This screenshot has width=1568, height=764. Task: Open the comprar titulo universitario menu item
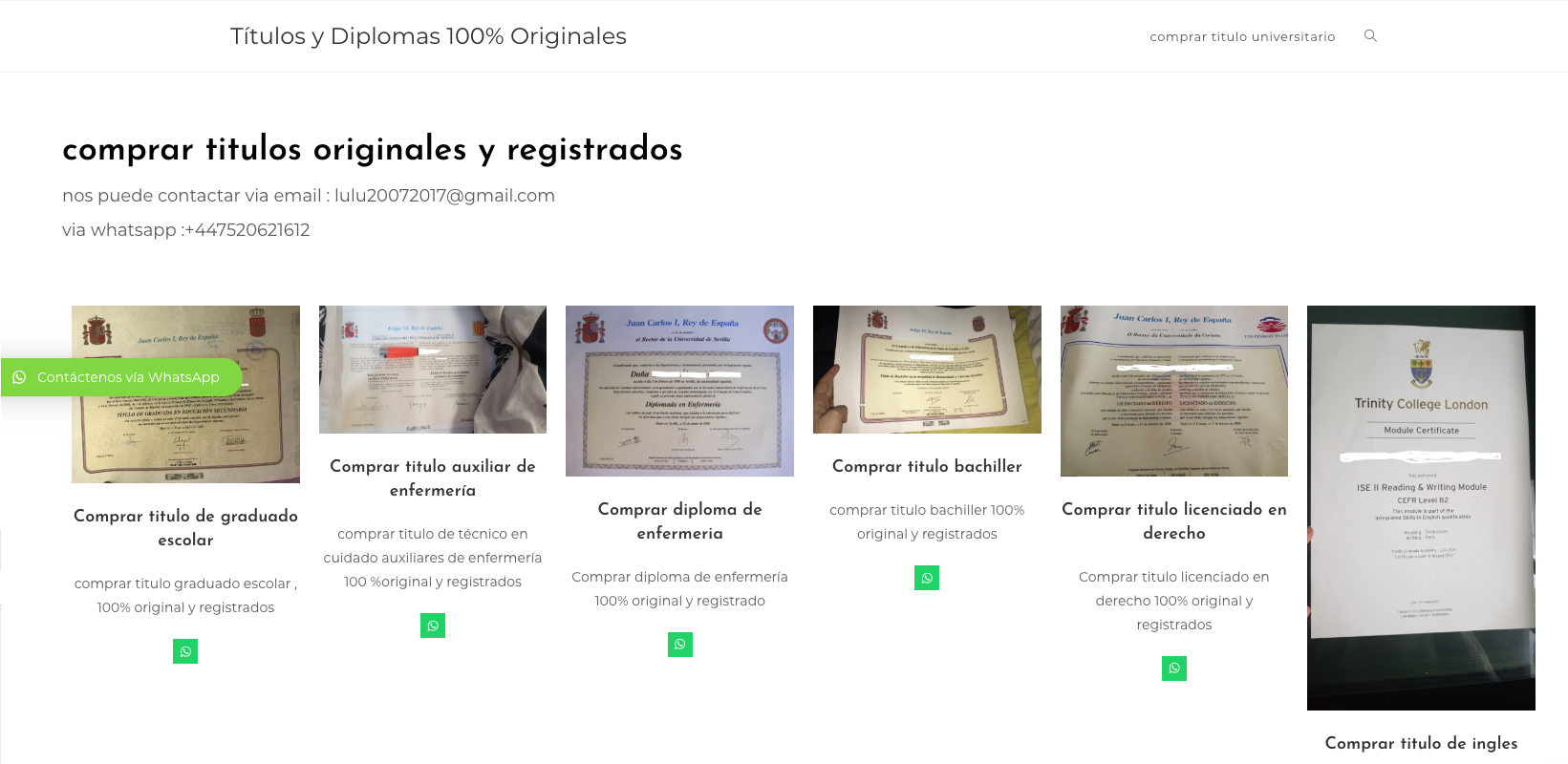coord(1242,36)
